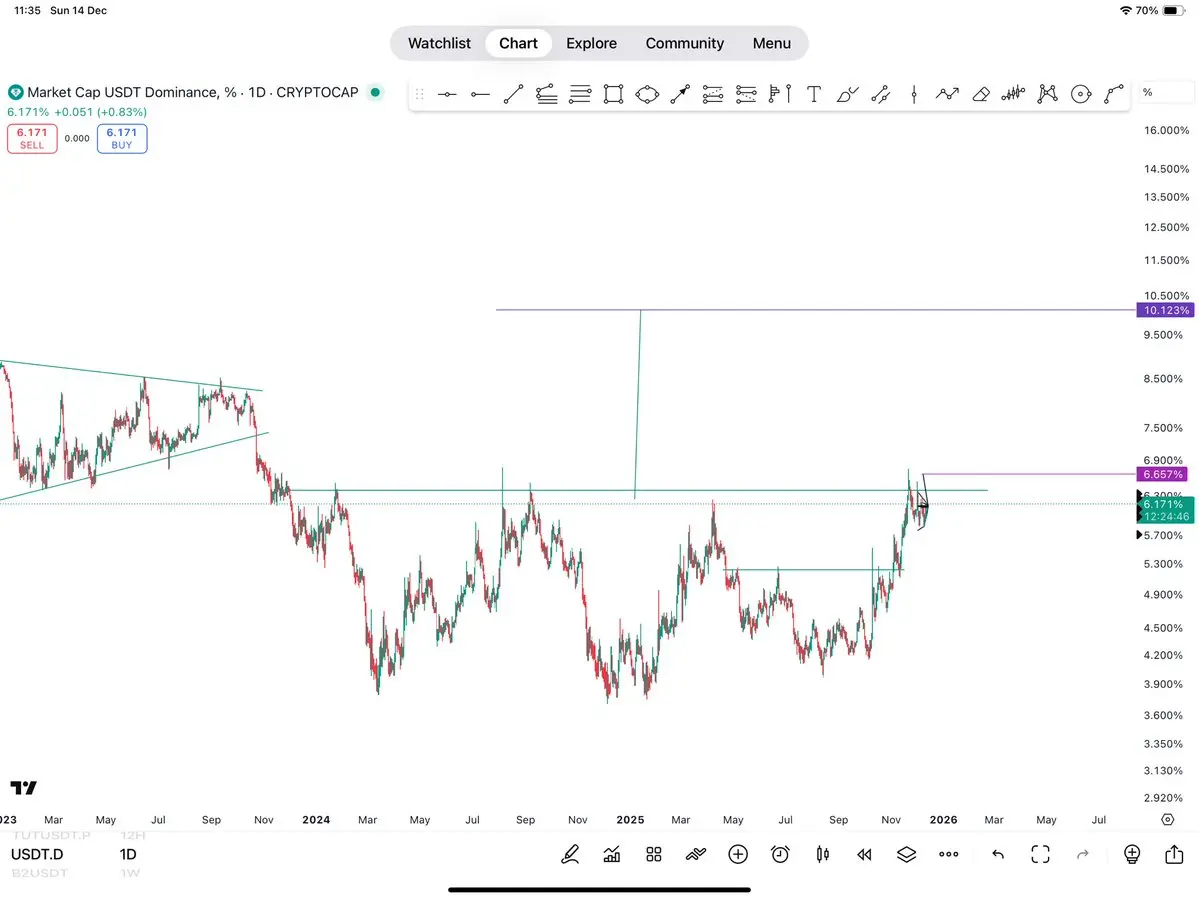
Task: Select the parallel lines tool
Action: [580, 94]
